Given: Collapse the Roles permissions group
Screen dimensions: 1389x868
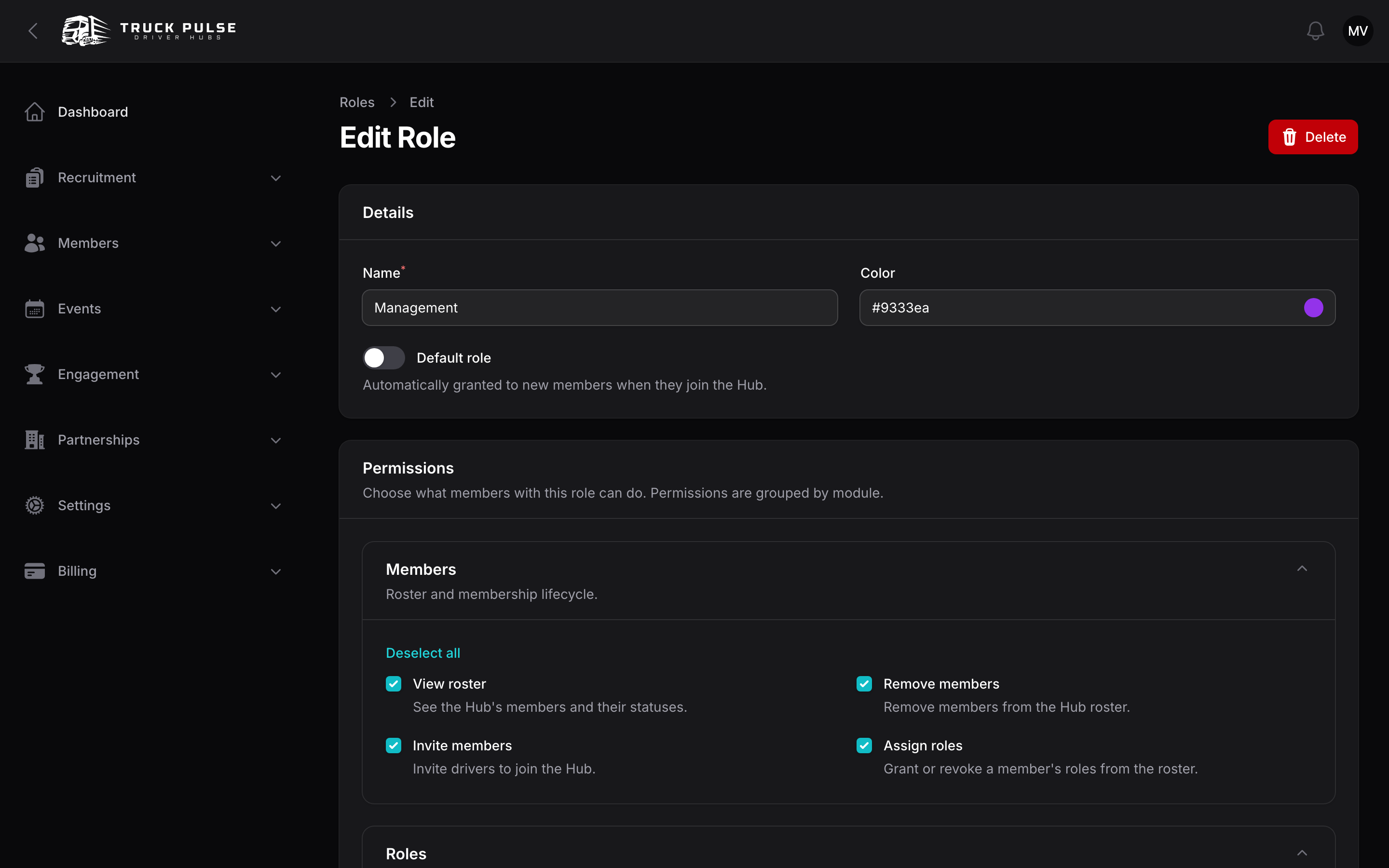Looking at the screenshot, I should pyautogui.click(x=1302, y=853).
